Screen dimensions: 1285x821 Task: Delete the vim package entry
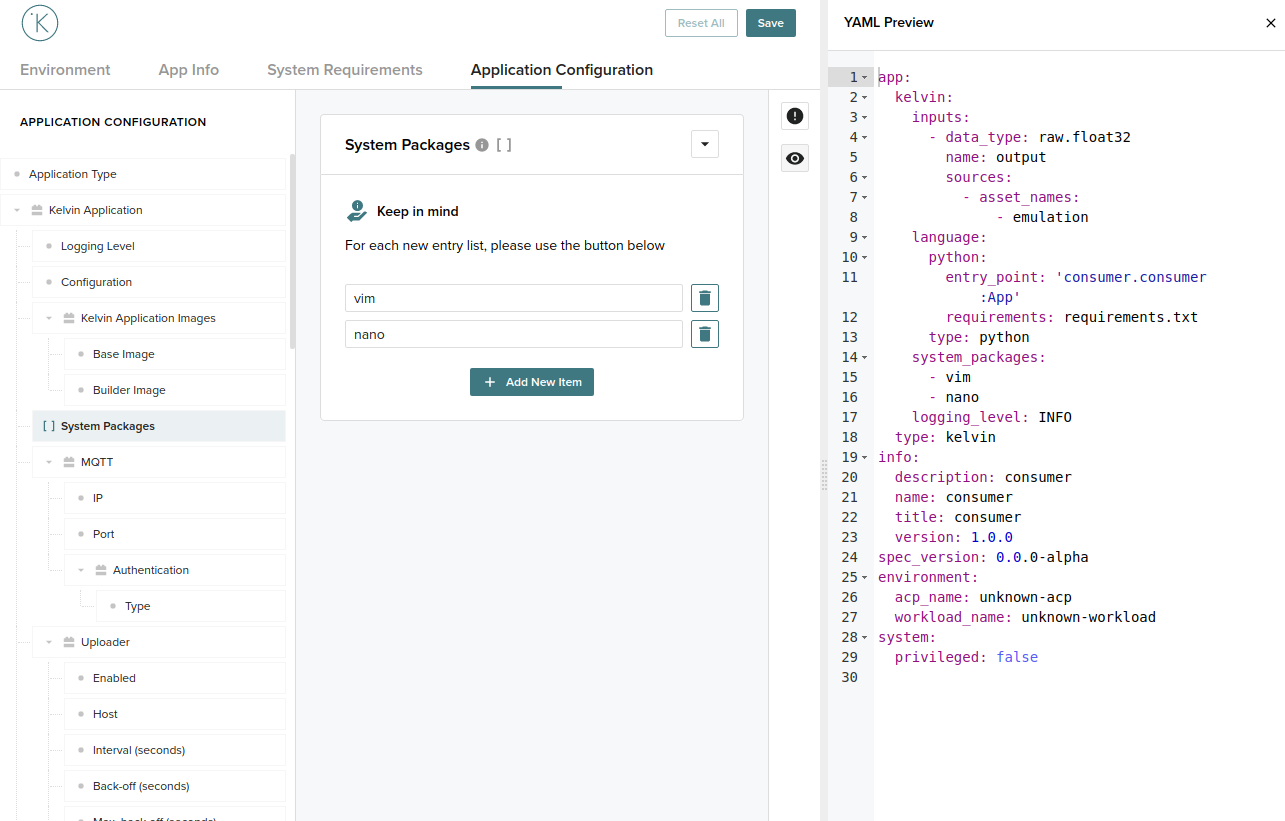pos(705,298)
